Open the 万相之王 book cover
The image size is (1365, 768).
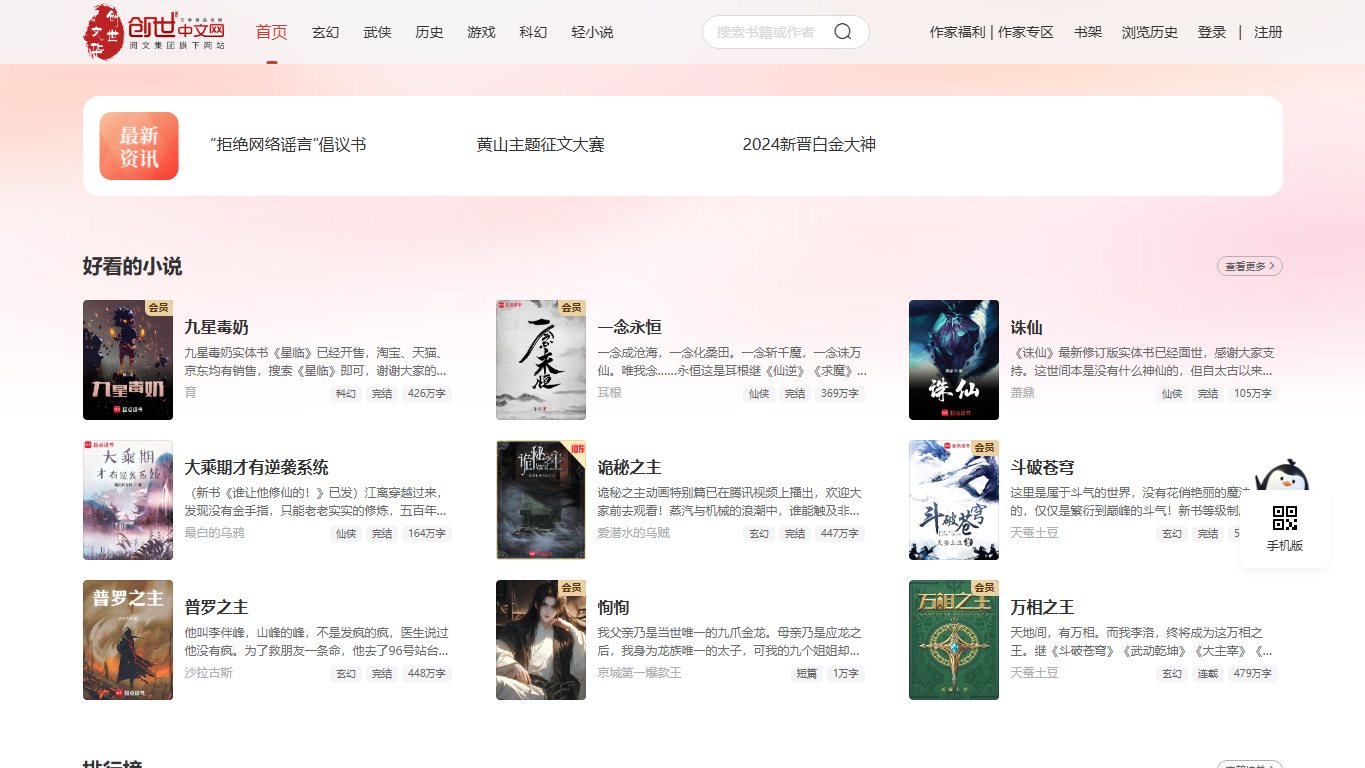pyautogui.click(x=954, y=640)
